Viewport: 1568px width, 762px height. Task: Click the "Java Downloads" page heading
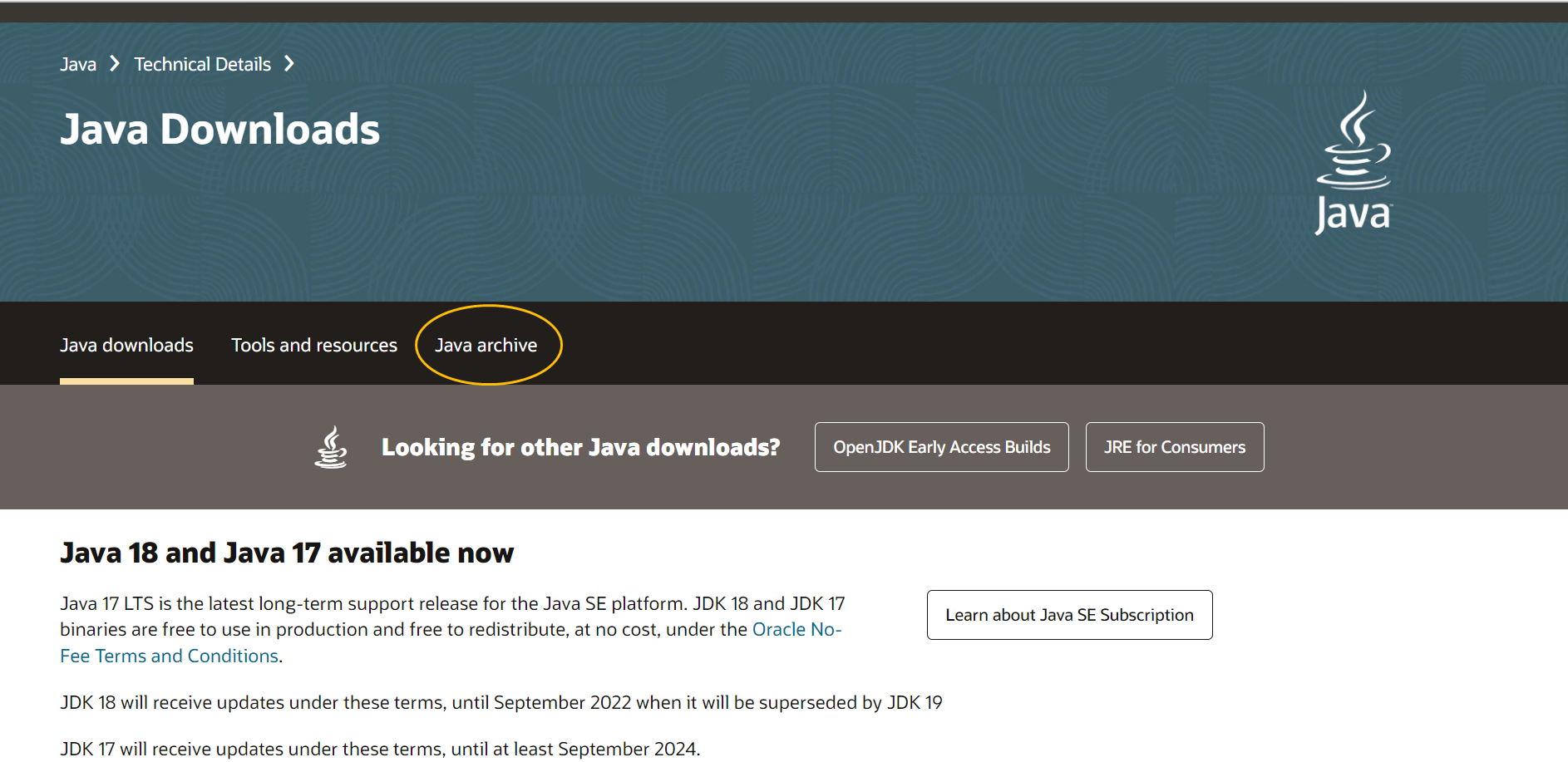pos(220,130)
